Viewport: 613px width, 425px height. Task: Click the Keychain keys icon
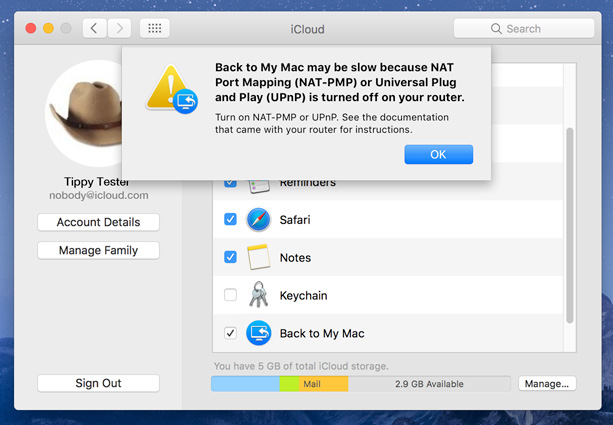point(258,294)
